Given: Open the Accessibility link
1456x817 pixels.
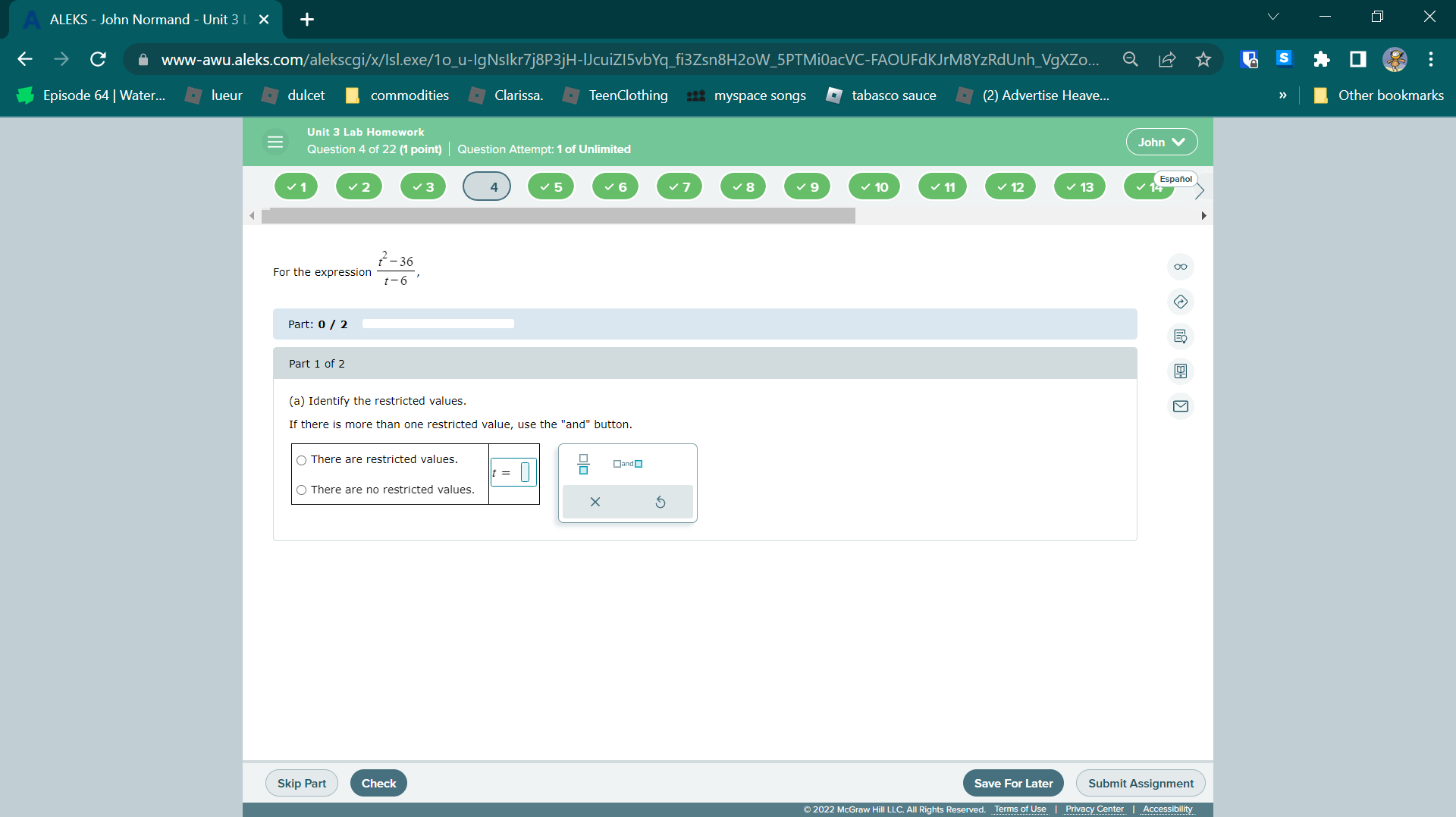Looking at the screenshot, I should (x=1168, y=809).
